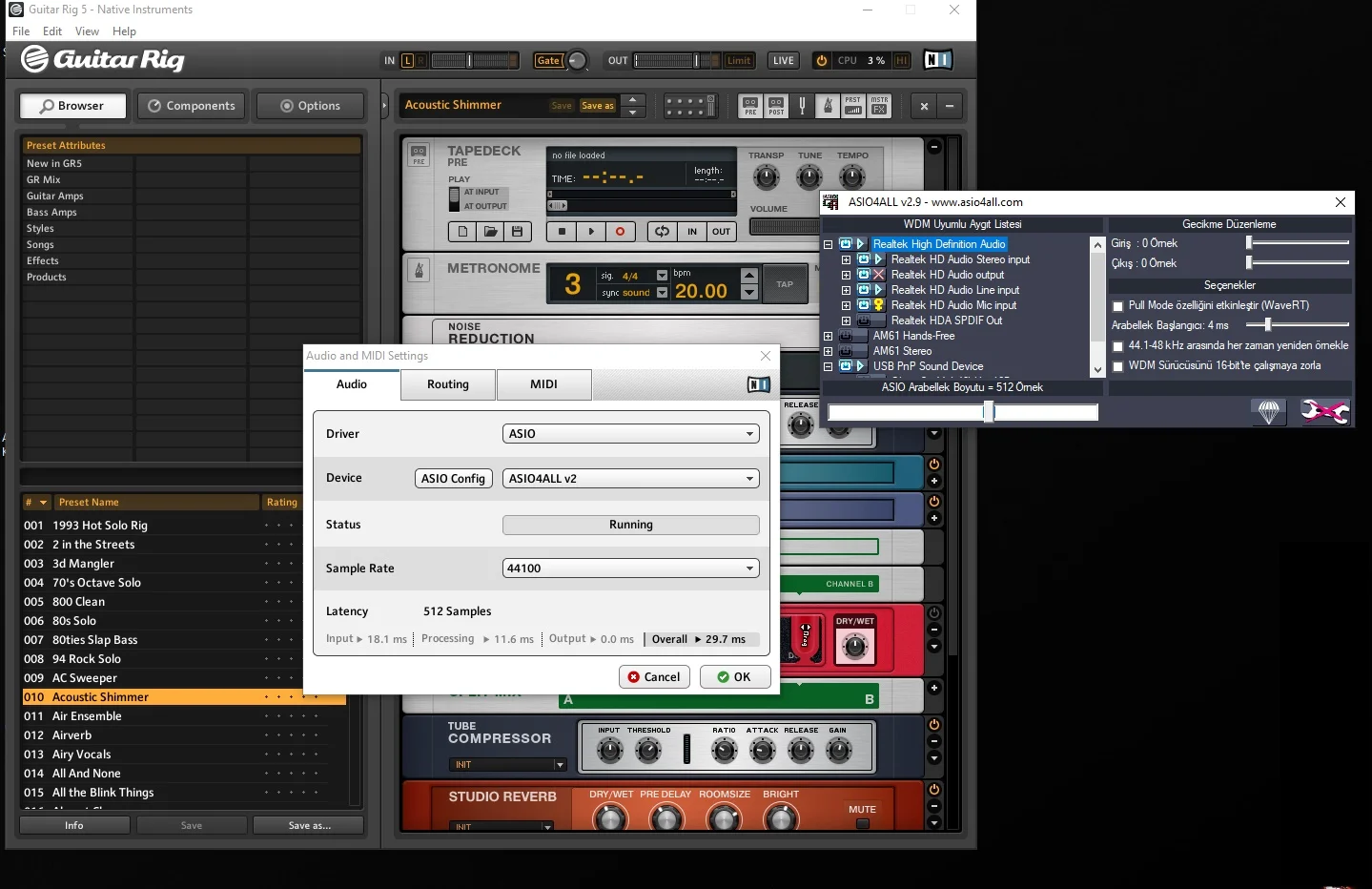Click the Native Instruments logo in header

tap(938, 60)
